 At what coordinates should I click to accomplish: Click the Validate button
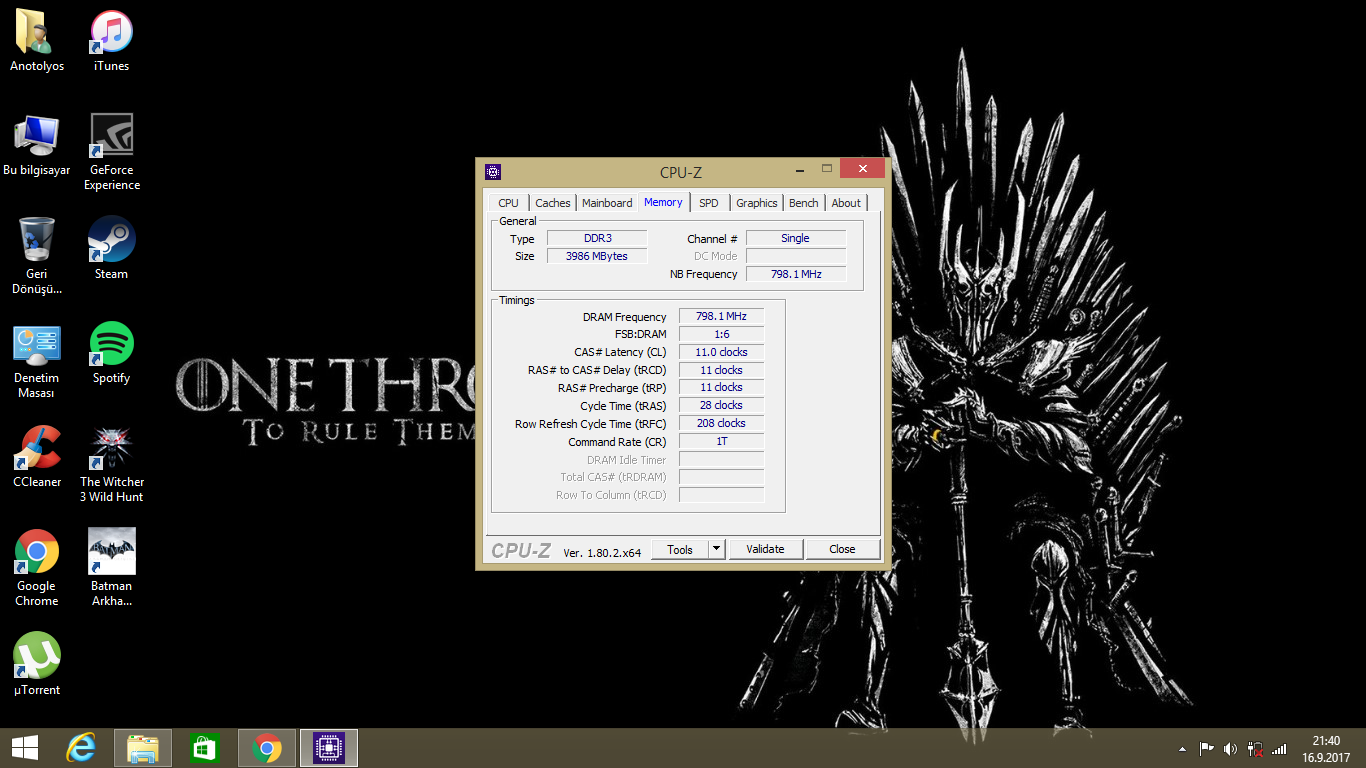point(765,549)
